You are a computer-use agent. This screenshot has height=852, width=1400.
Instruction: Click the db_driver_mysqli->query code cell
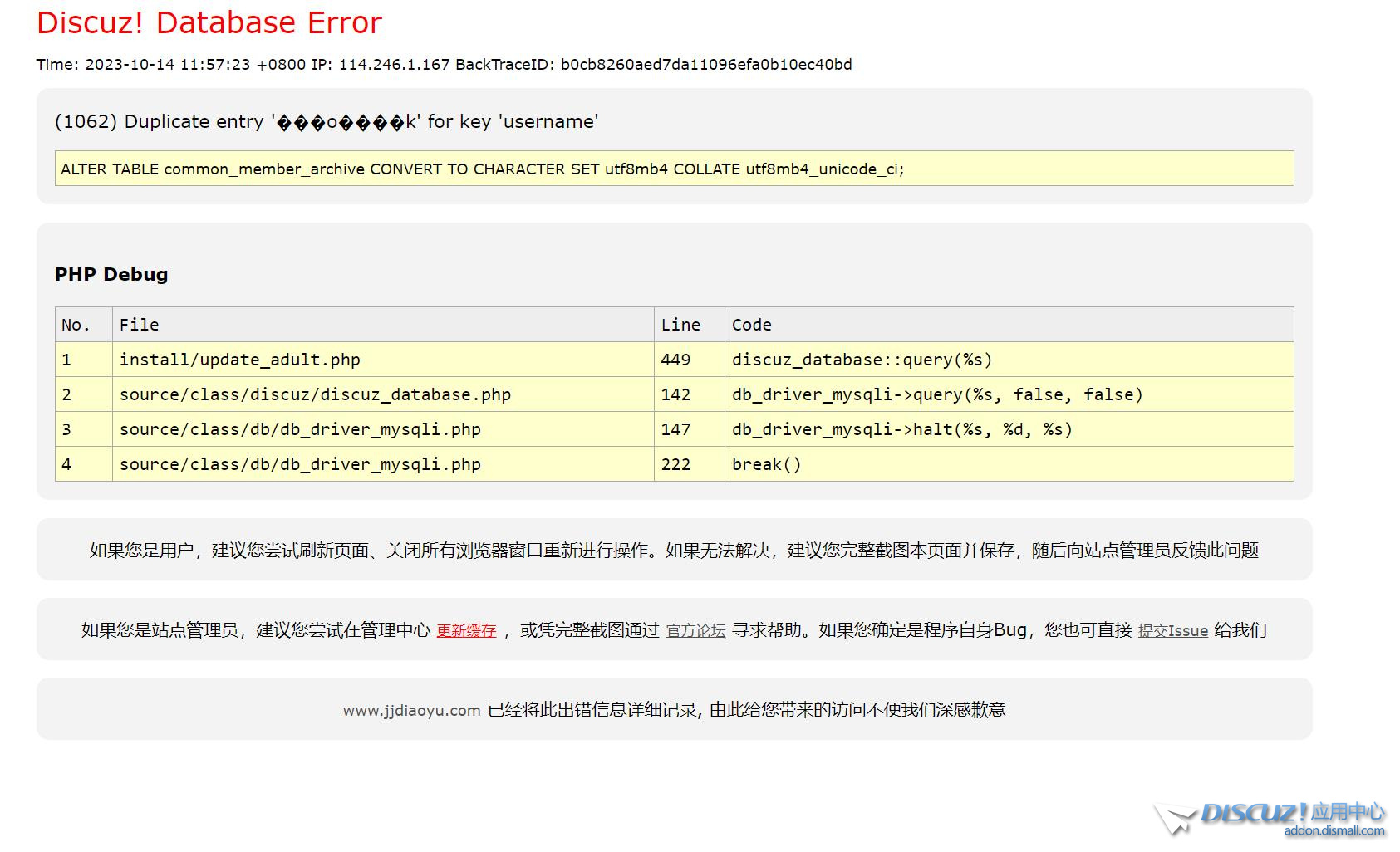click(1009, 394)
